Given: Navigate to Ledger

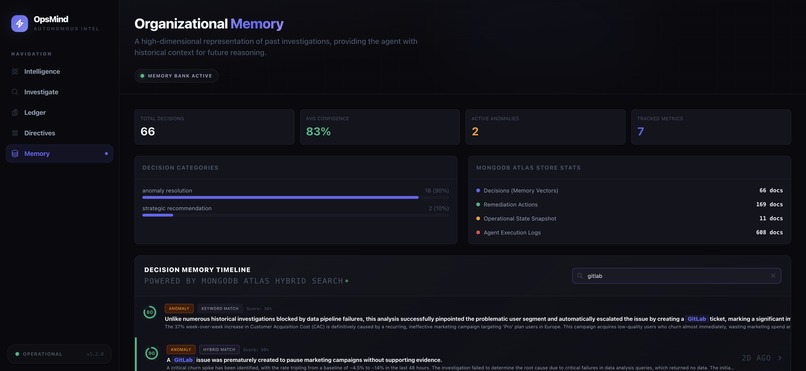Looking at the screenshot, I should (59, 113).
